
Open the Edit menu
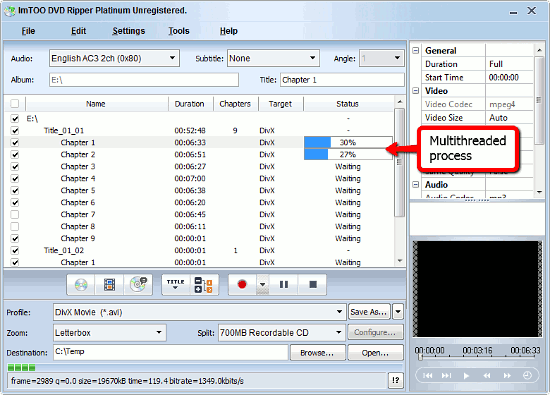click(x=78, y=31)
